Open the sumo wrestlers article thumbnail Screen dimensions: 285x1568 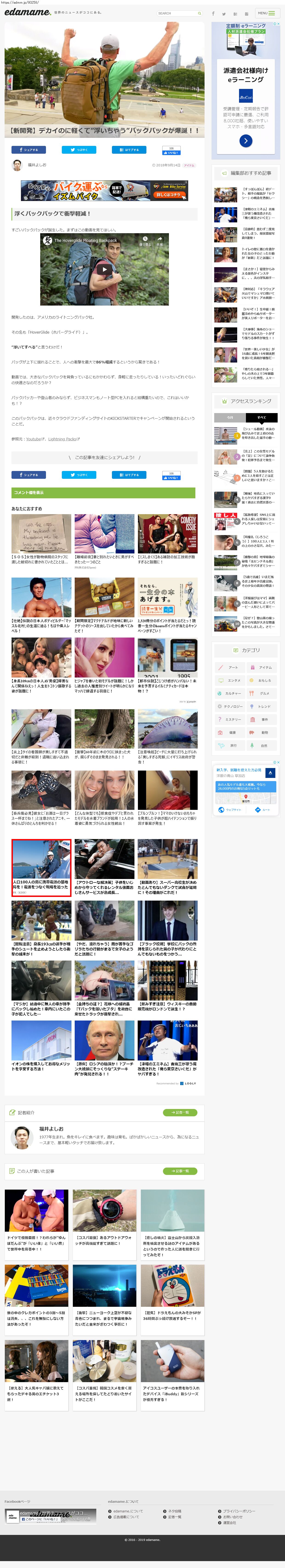click(37, 1211)
